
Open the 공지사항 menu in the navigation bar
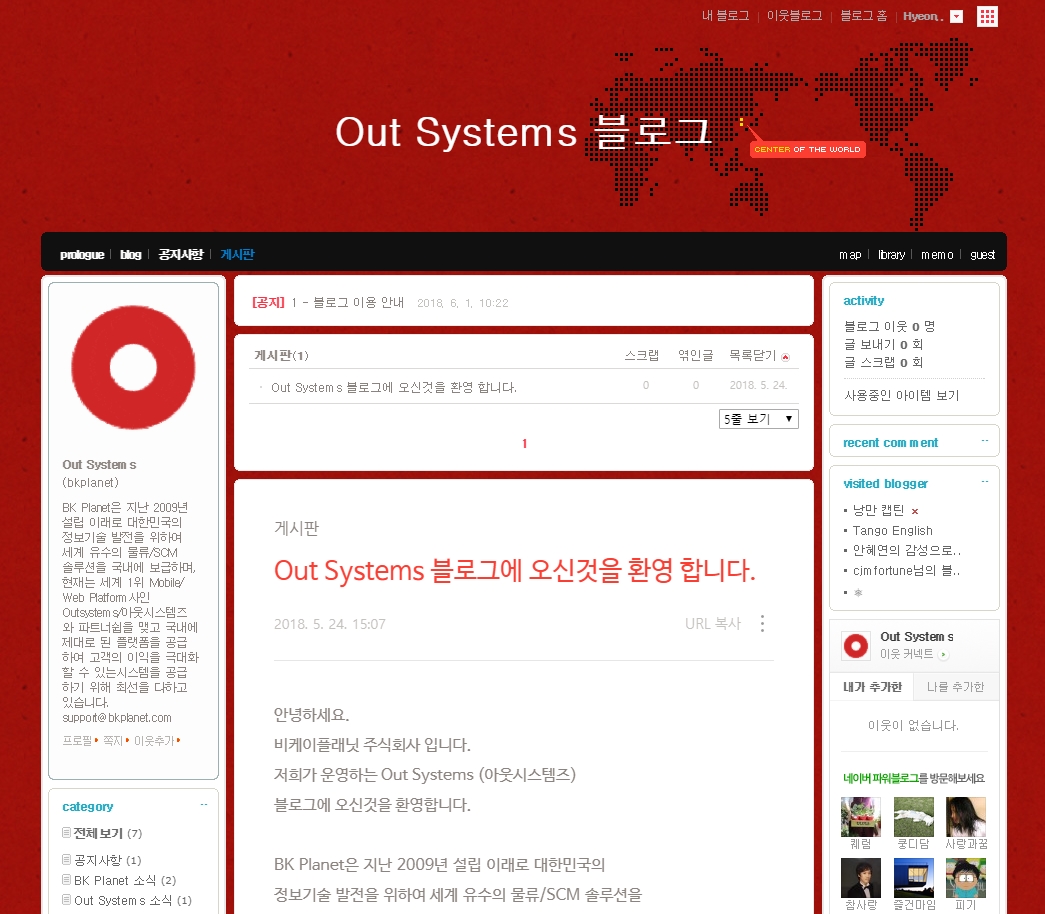[x=181, y=255]
